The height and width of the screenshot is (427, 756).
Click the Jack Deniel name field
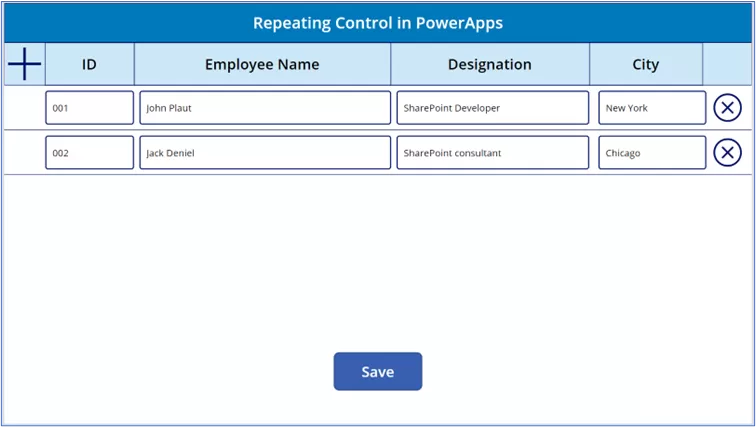tap(264, 152)
